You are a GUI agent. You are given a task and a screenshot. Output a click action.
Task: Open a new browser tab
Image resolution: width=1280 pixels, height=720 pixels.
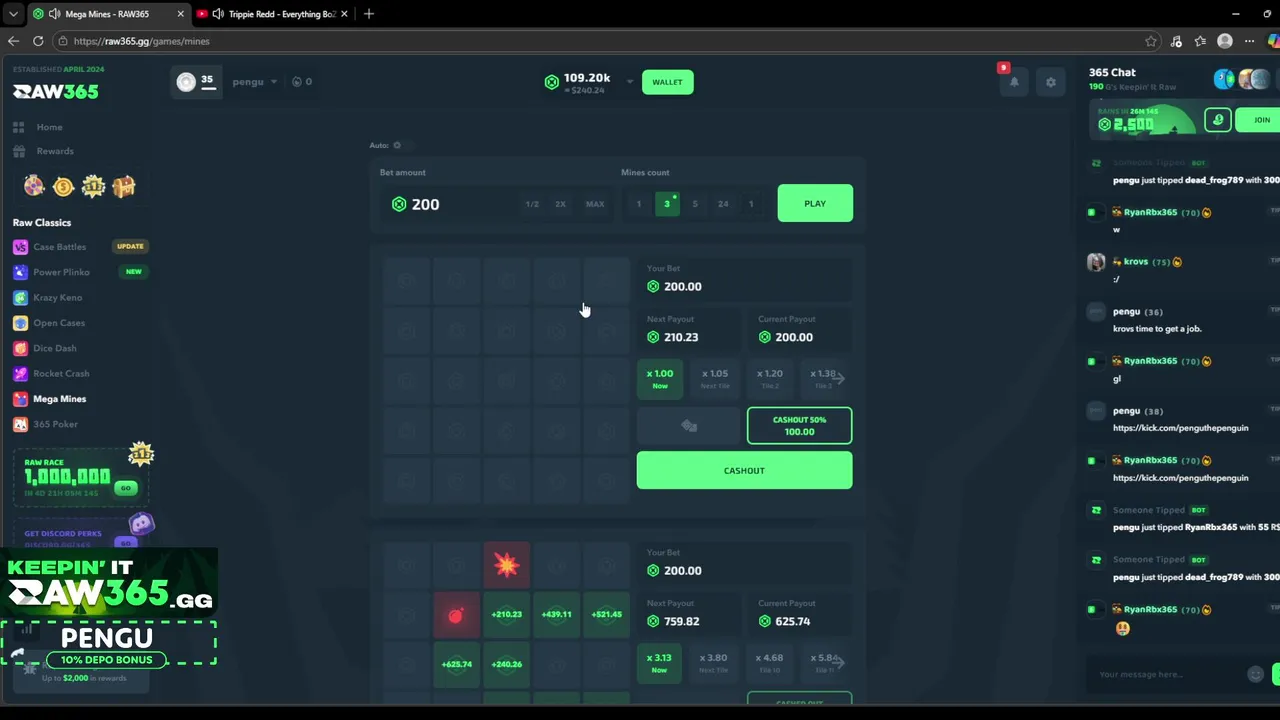click(368, 14)
